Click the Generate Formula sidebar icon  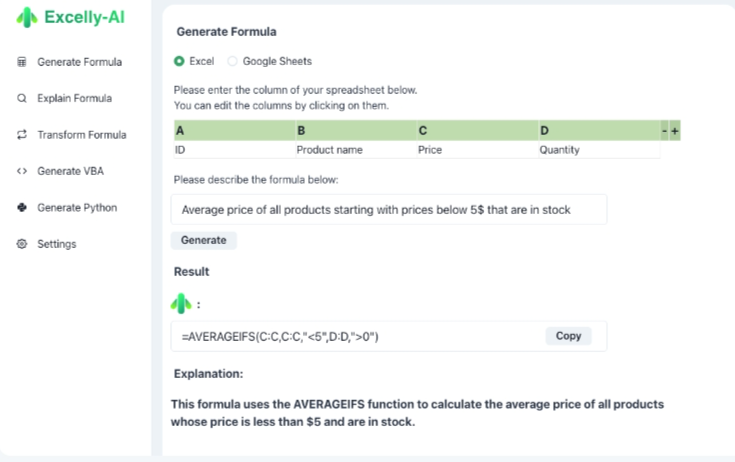pyautogui.click(x=21, y=62)
